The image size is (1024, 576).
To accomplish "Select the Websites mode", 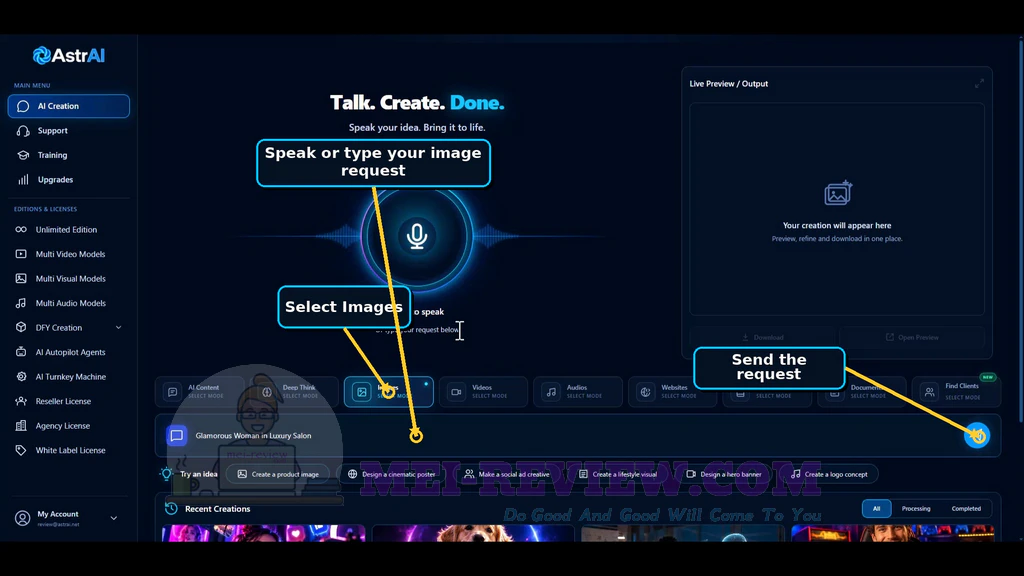I will click(673, 392).
